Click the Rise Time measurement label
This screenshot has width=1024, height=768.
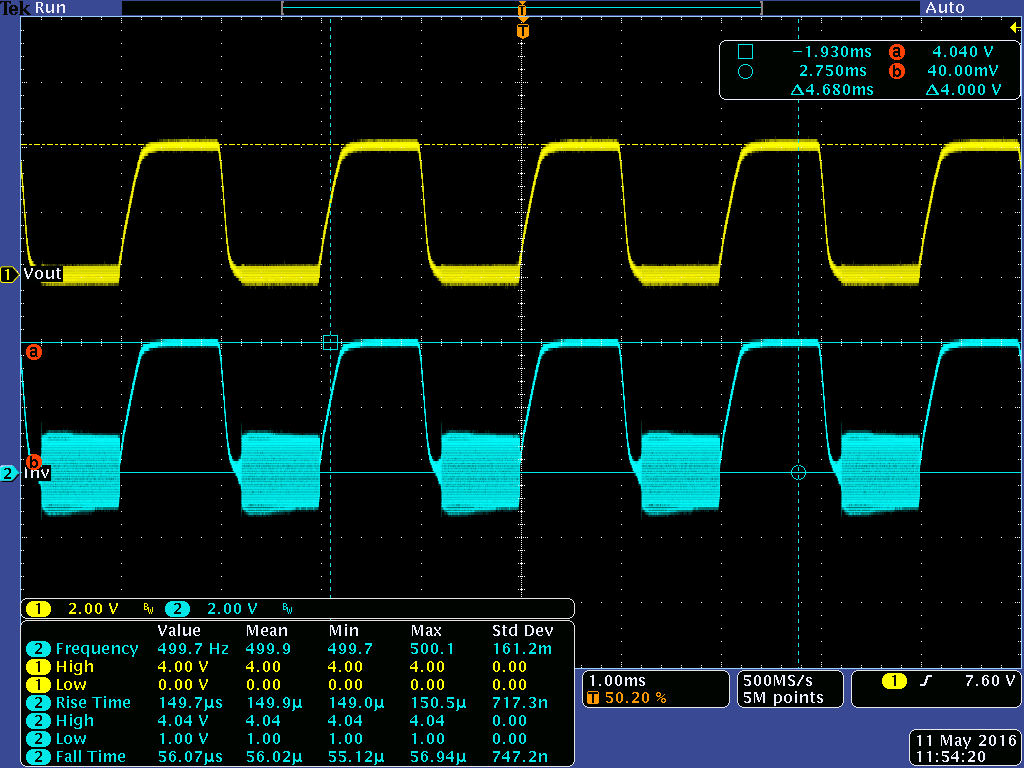coord(93,703)
